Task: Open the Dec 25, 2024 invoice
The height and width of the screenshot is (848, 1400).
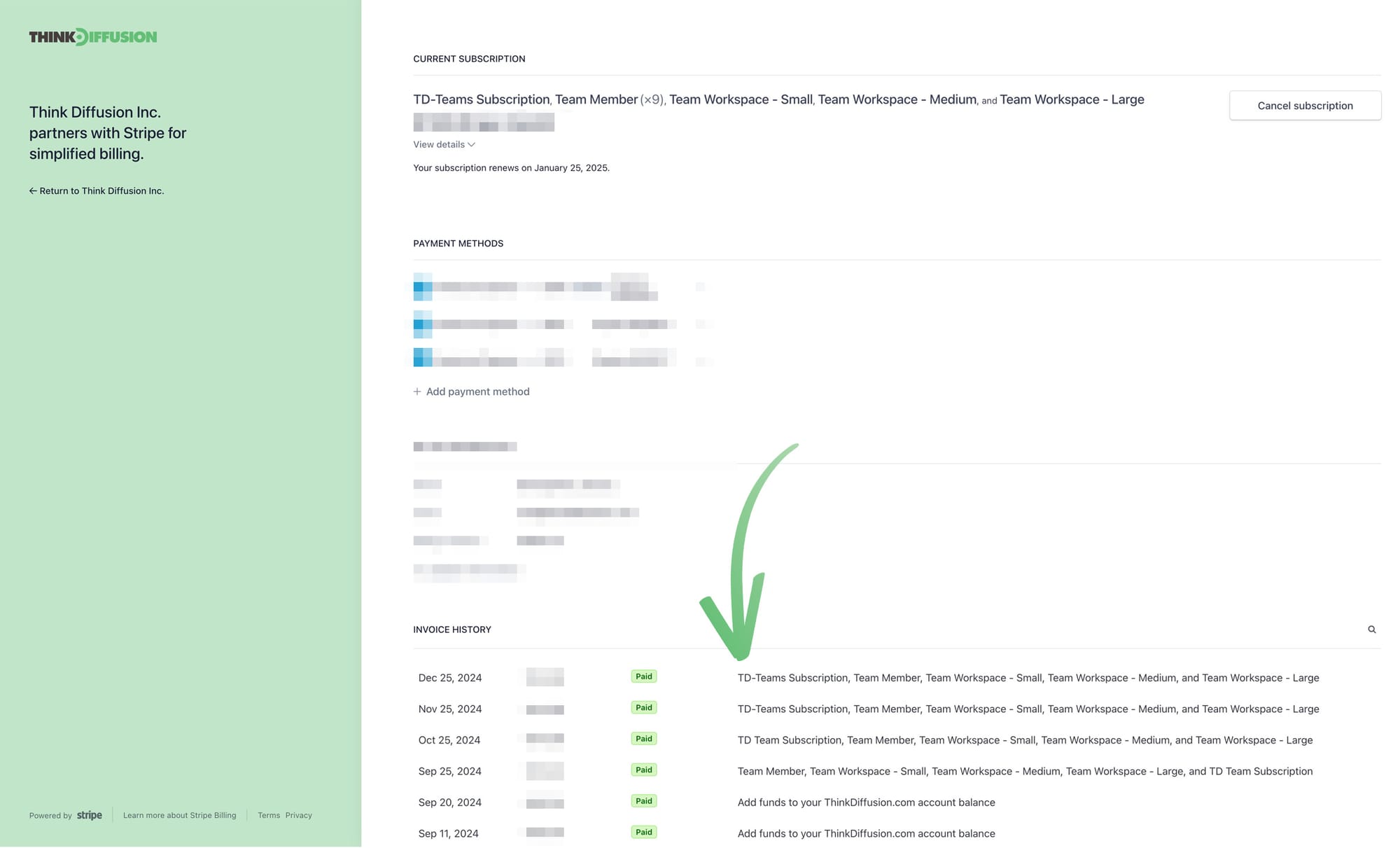Action: click(x=450, y=678)
